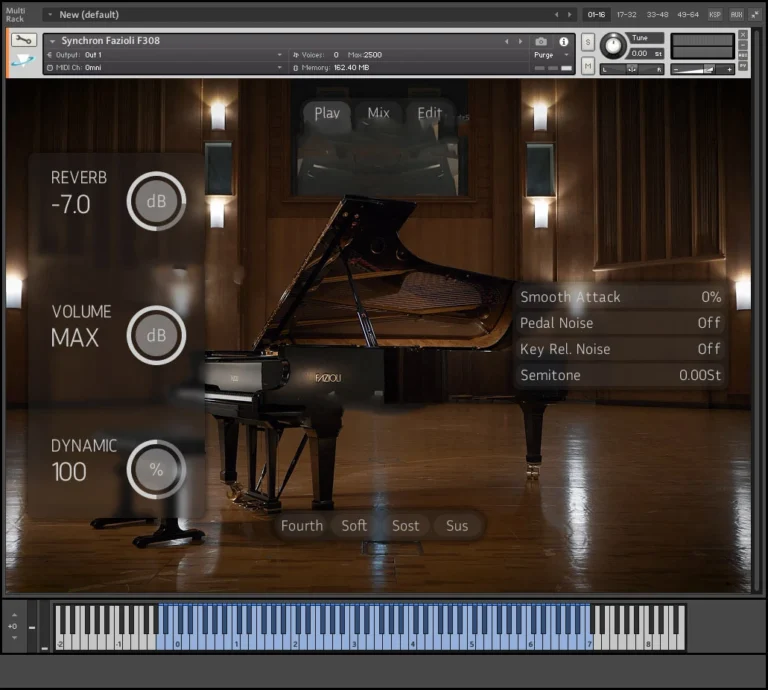Load the next instrument using the right arrow
This screenshot has height=690, width=768.
[x=520, y=42]
